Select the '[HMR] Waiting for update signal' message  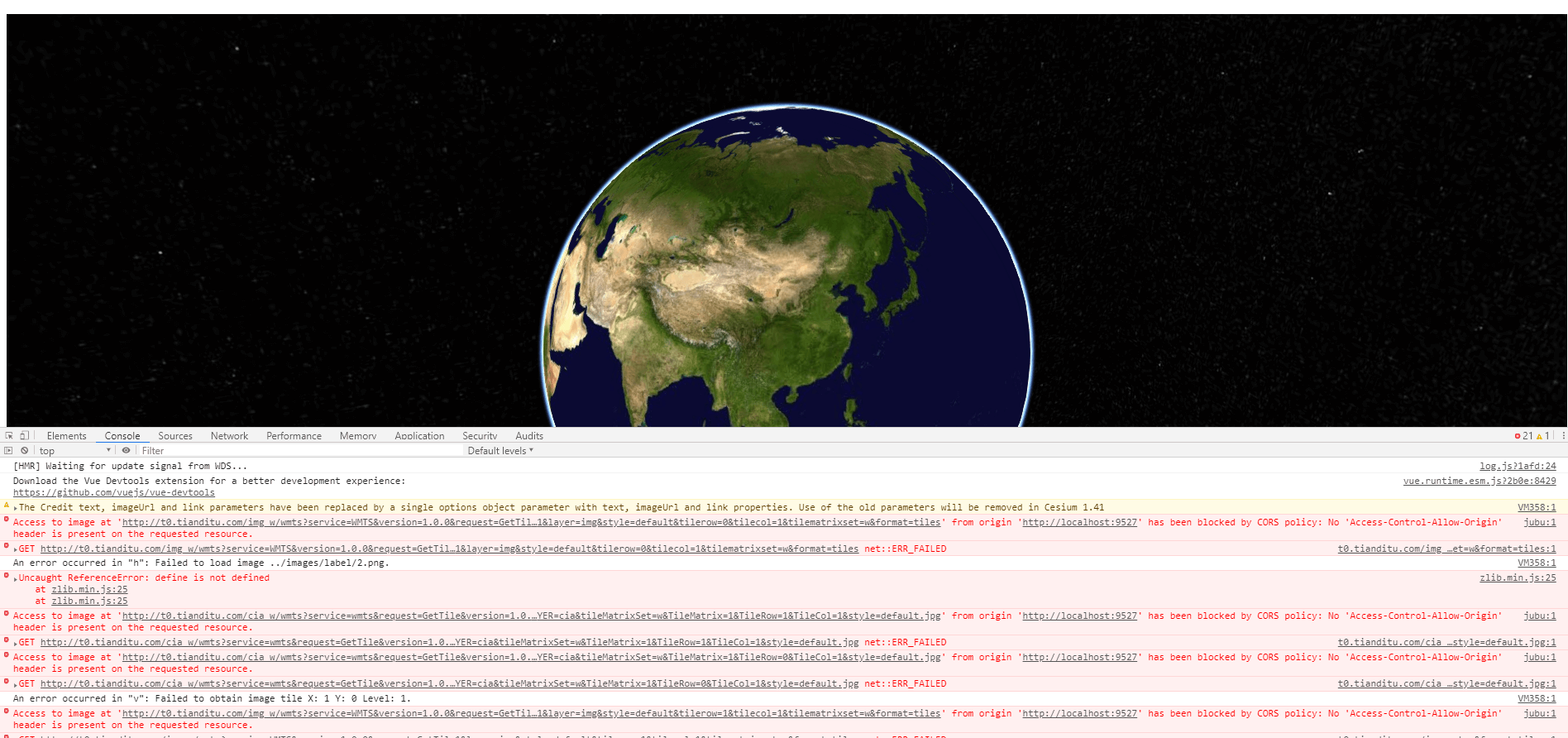(130, 467)
